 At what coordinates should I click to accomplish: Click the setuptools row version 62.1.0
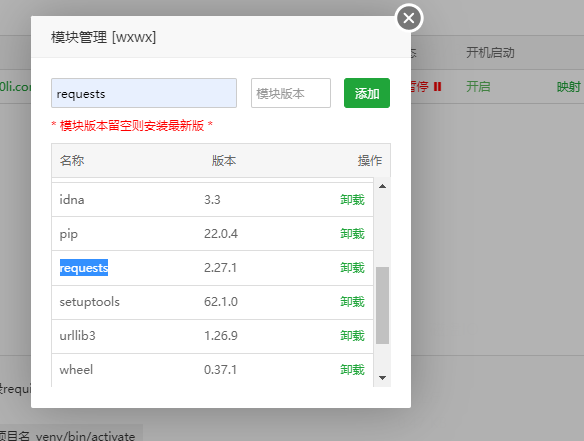221,302
